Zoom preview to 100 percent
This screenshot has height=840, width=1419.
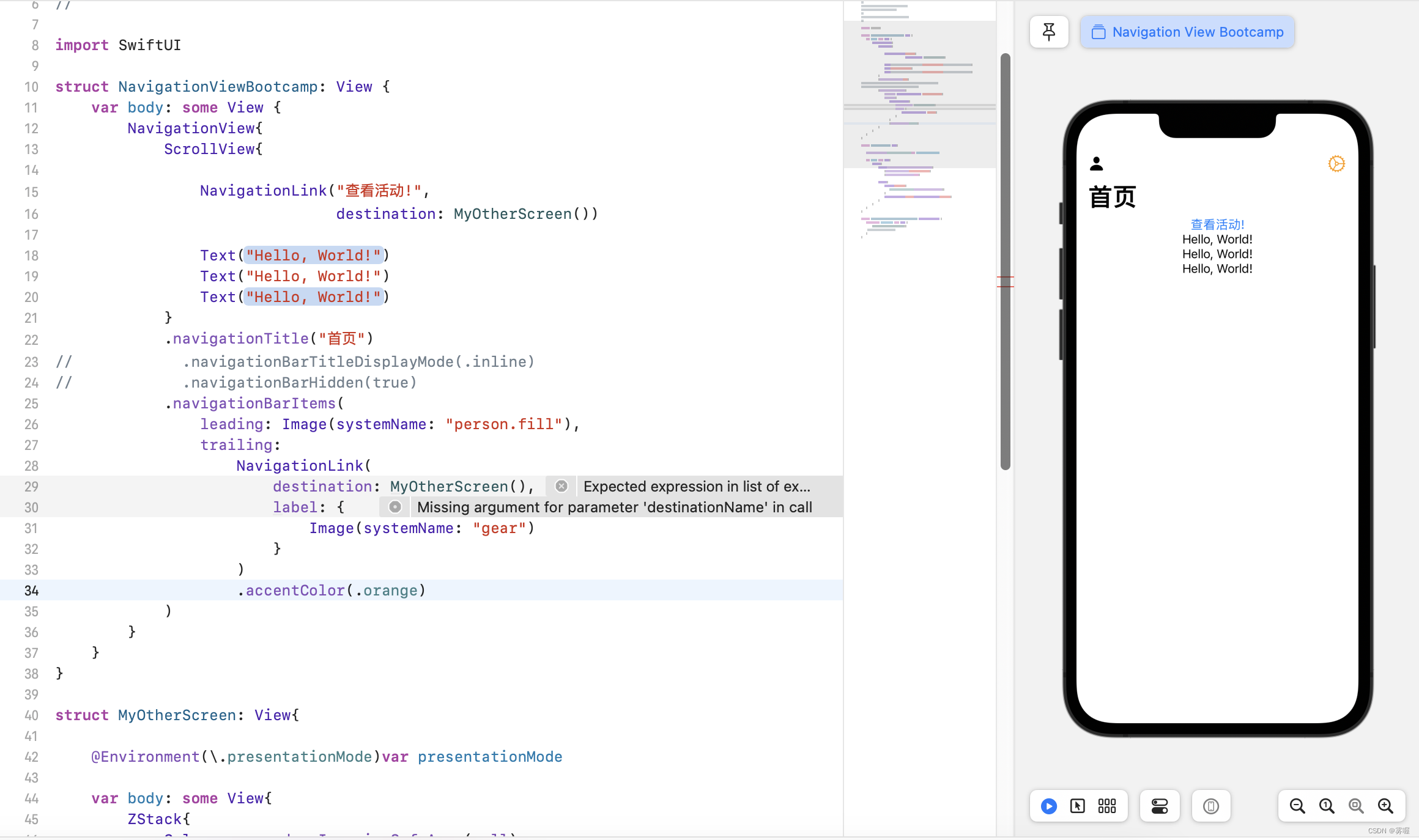pos(1326,806)
